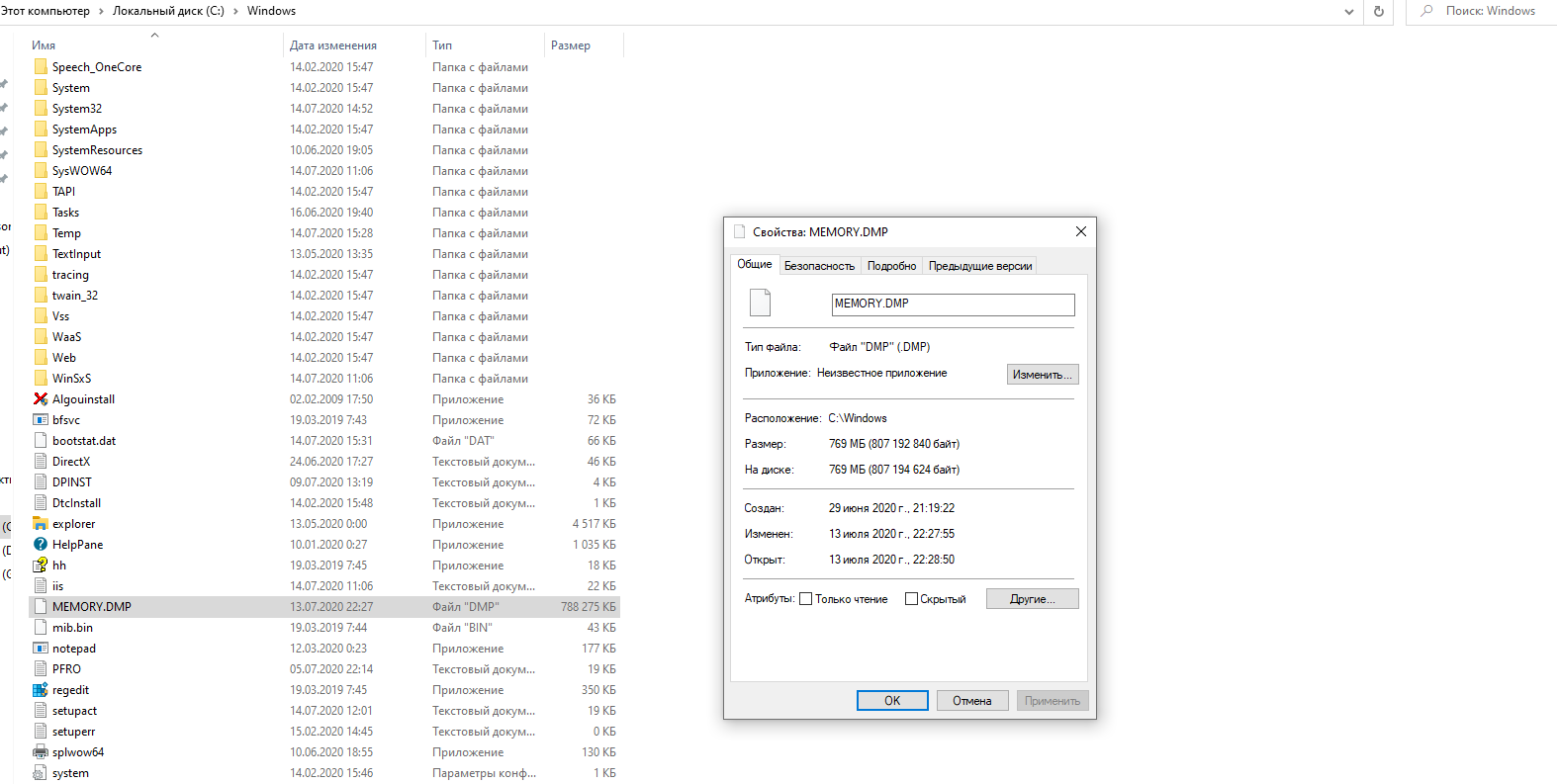
Task: Click 'Локальный диск (C:)' in address bar
Action: [x=168, y=11]
